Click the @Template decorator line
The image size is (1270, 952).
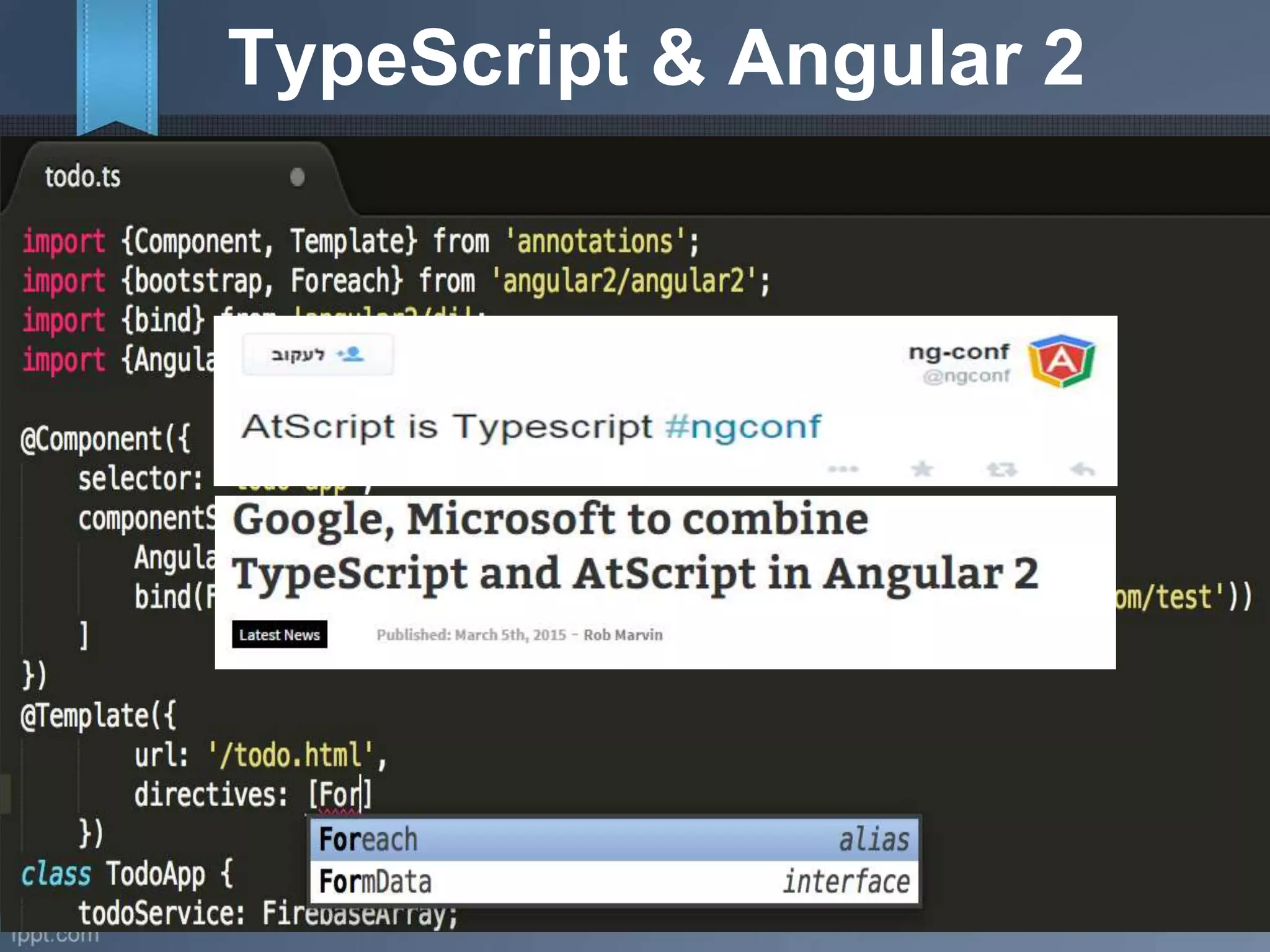coord(99,716)
